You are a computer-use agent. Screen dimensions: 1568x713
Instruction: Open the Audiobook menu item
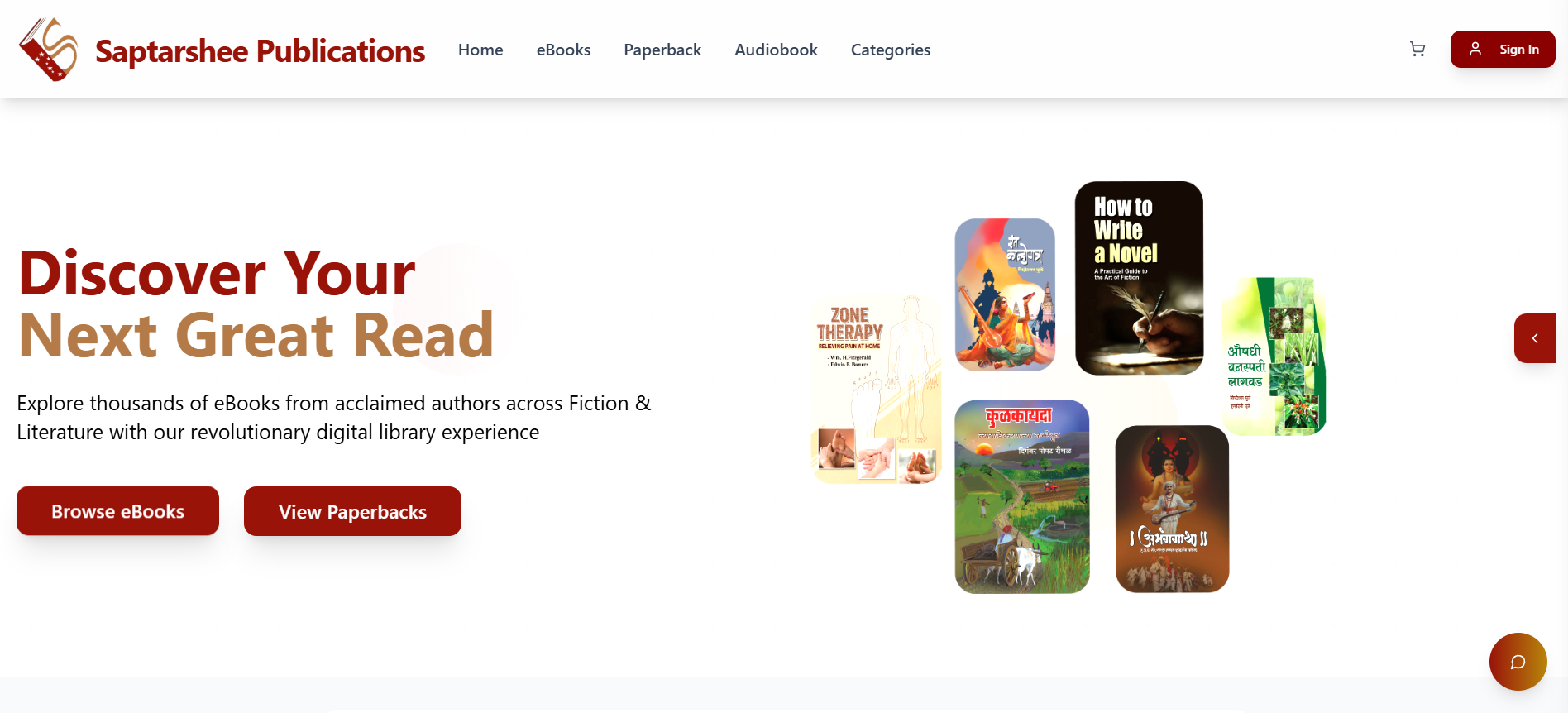point(776,50)
